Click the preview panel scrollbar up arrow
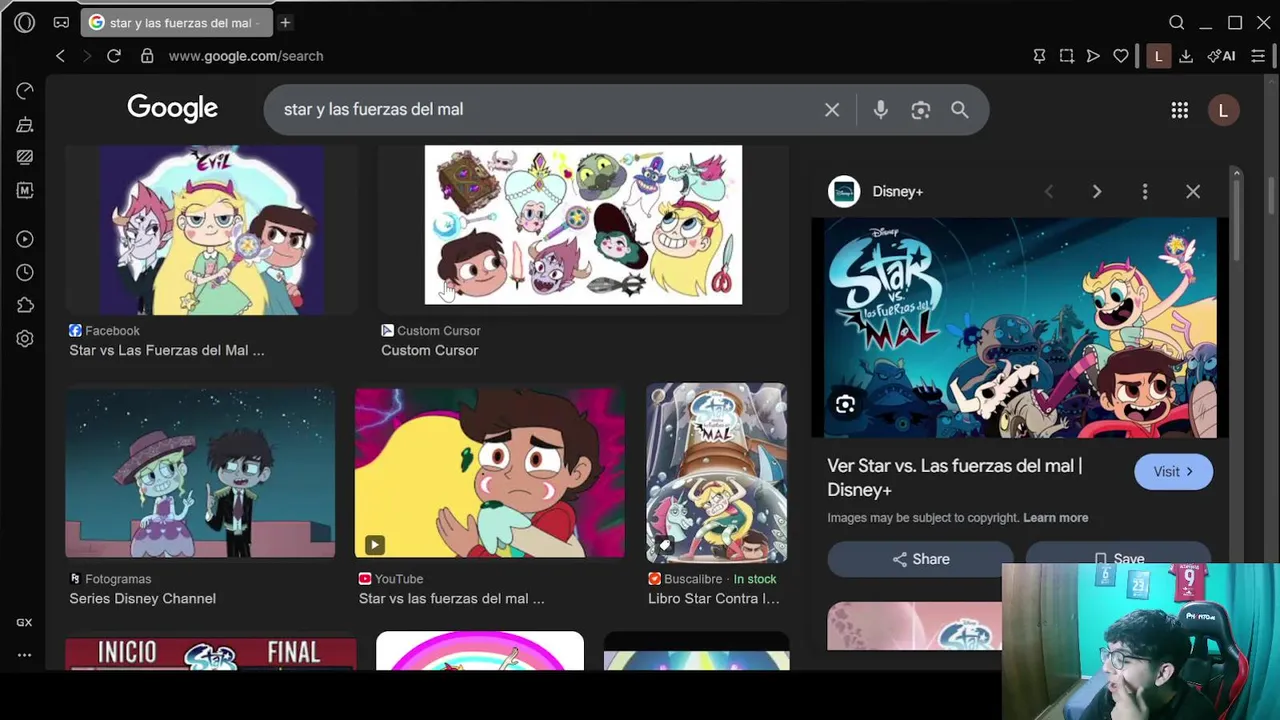The height and width of the screenshot is (720, 1280). [1236, 174]
